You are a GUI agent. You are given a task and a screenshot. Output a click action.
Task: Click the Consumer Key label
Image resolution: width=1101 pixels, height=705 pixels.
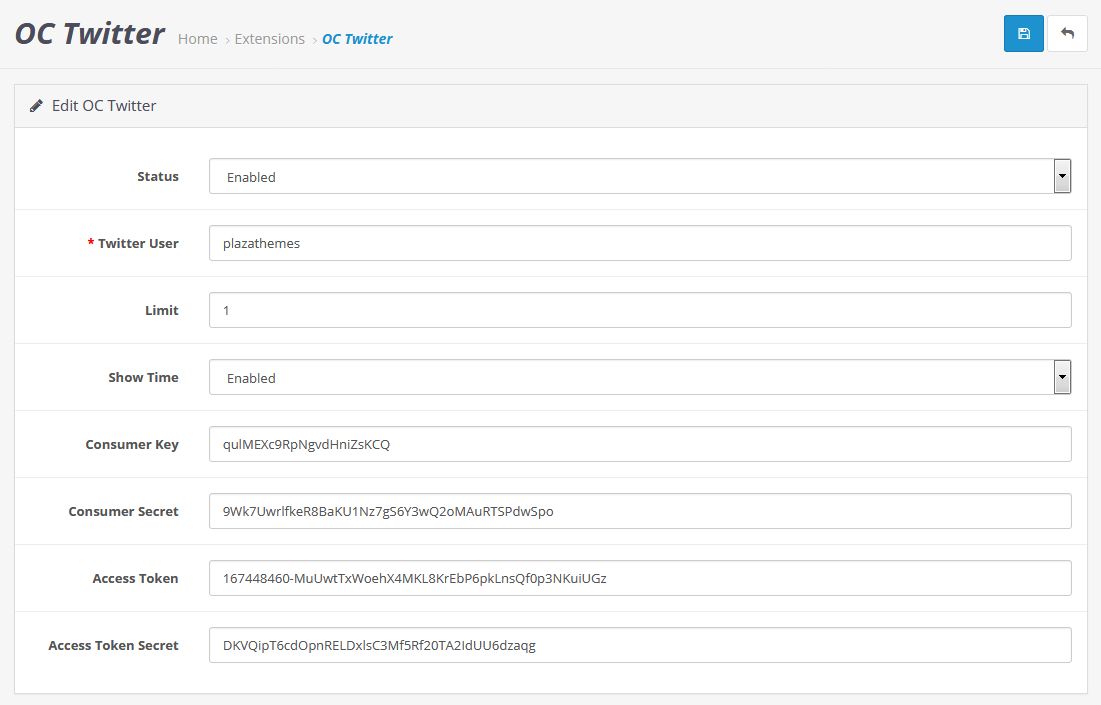[132, 444]
